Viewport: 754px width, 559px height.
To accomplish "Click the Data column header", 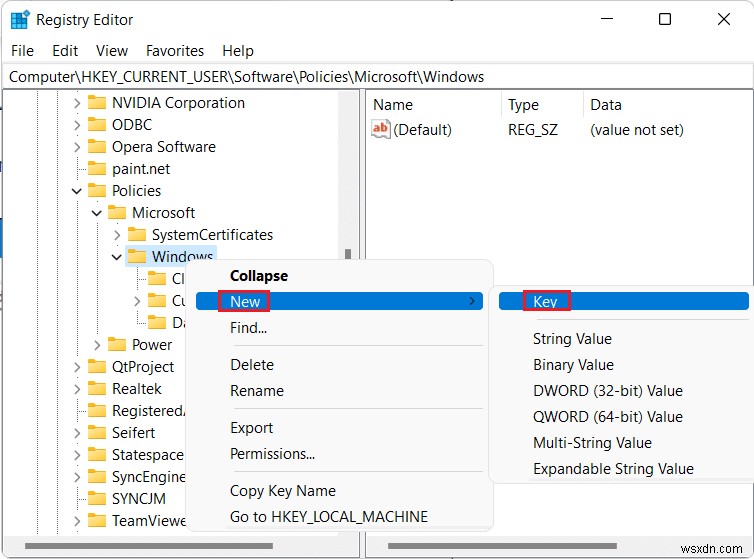I will point(606,105).
